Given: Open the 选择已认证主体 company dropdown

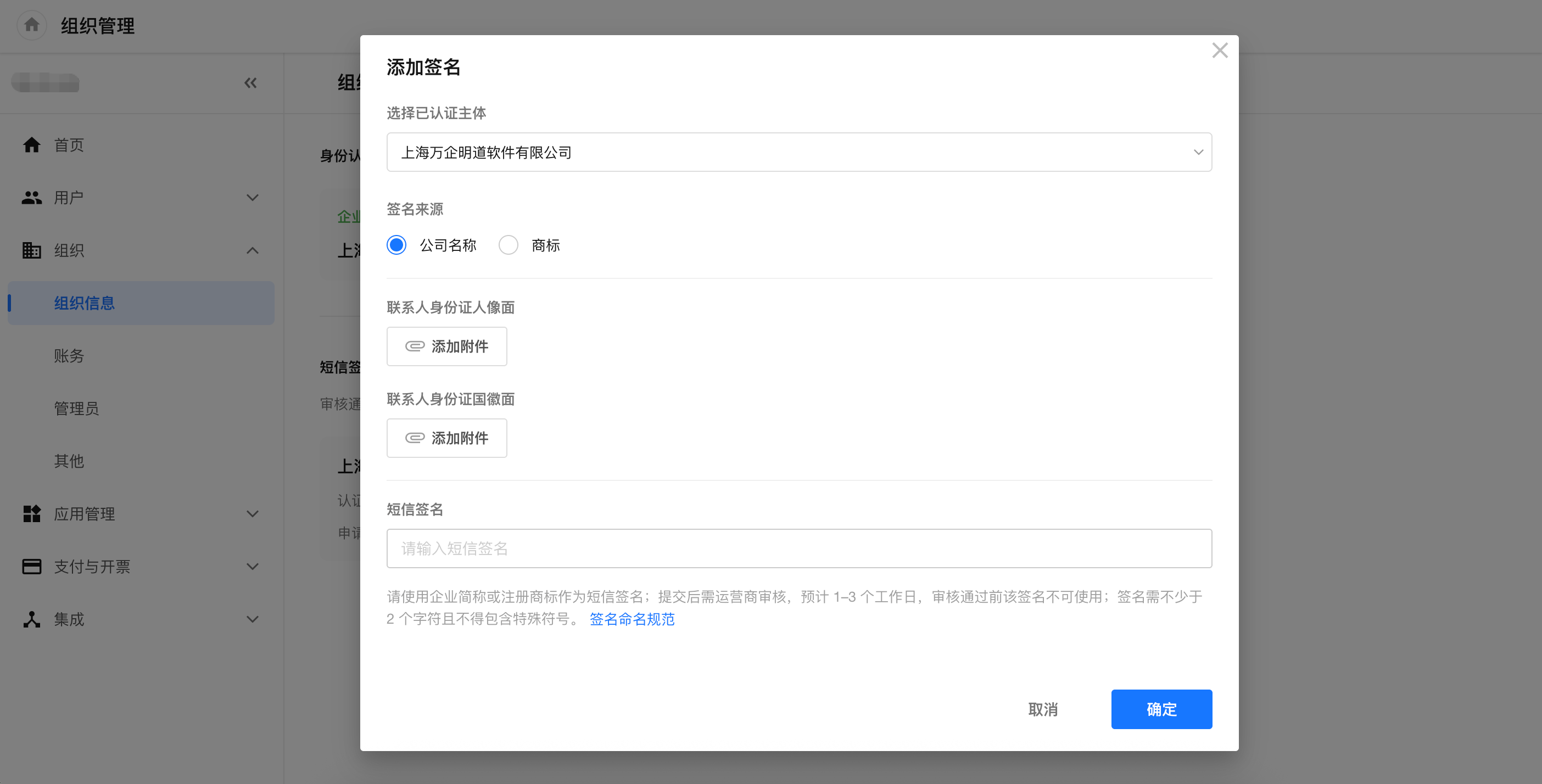Looking at the screenshot, I should (x=798, y=152).
